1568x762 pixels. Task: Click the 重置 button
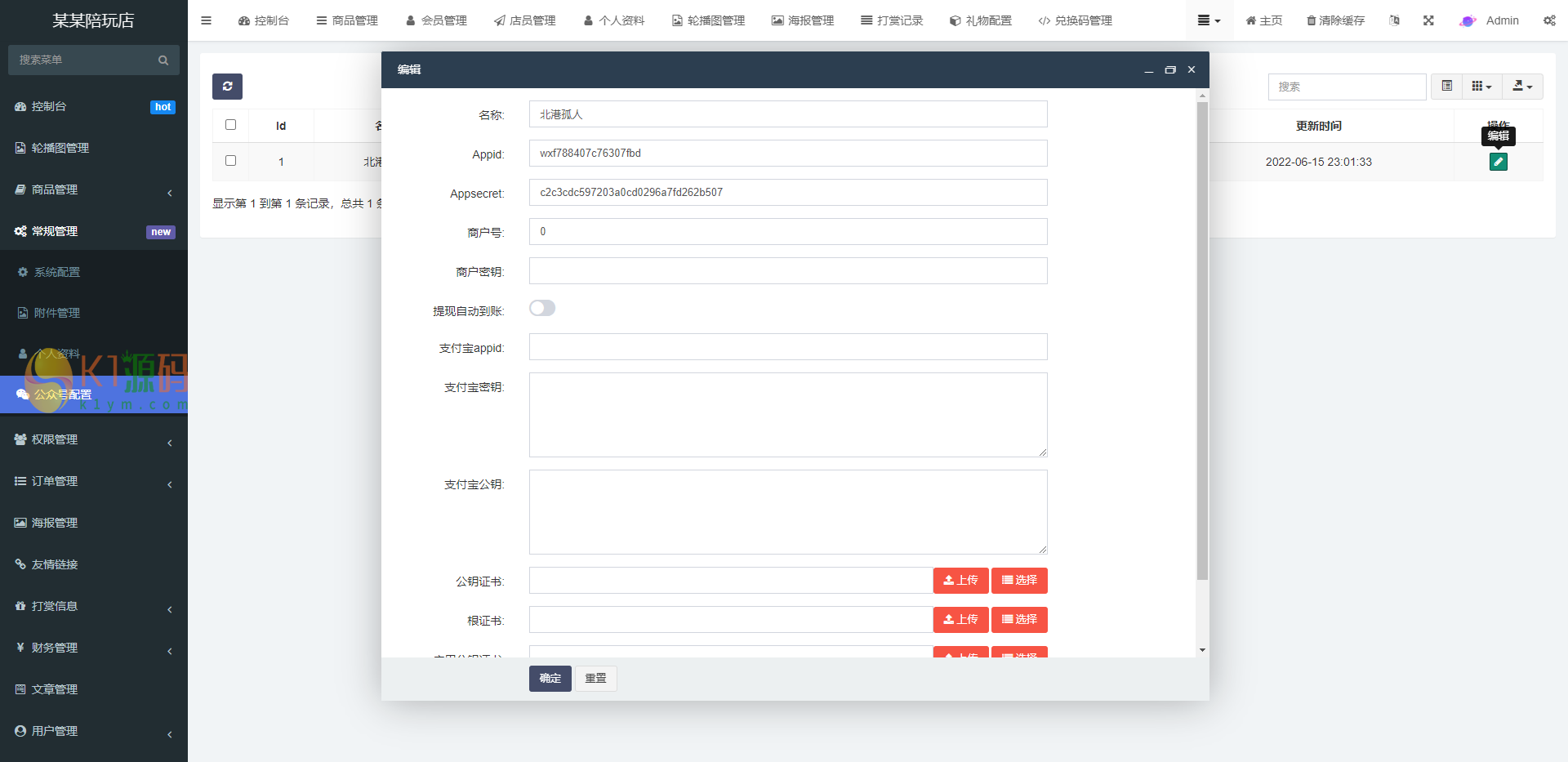596,679
